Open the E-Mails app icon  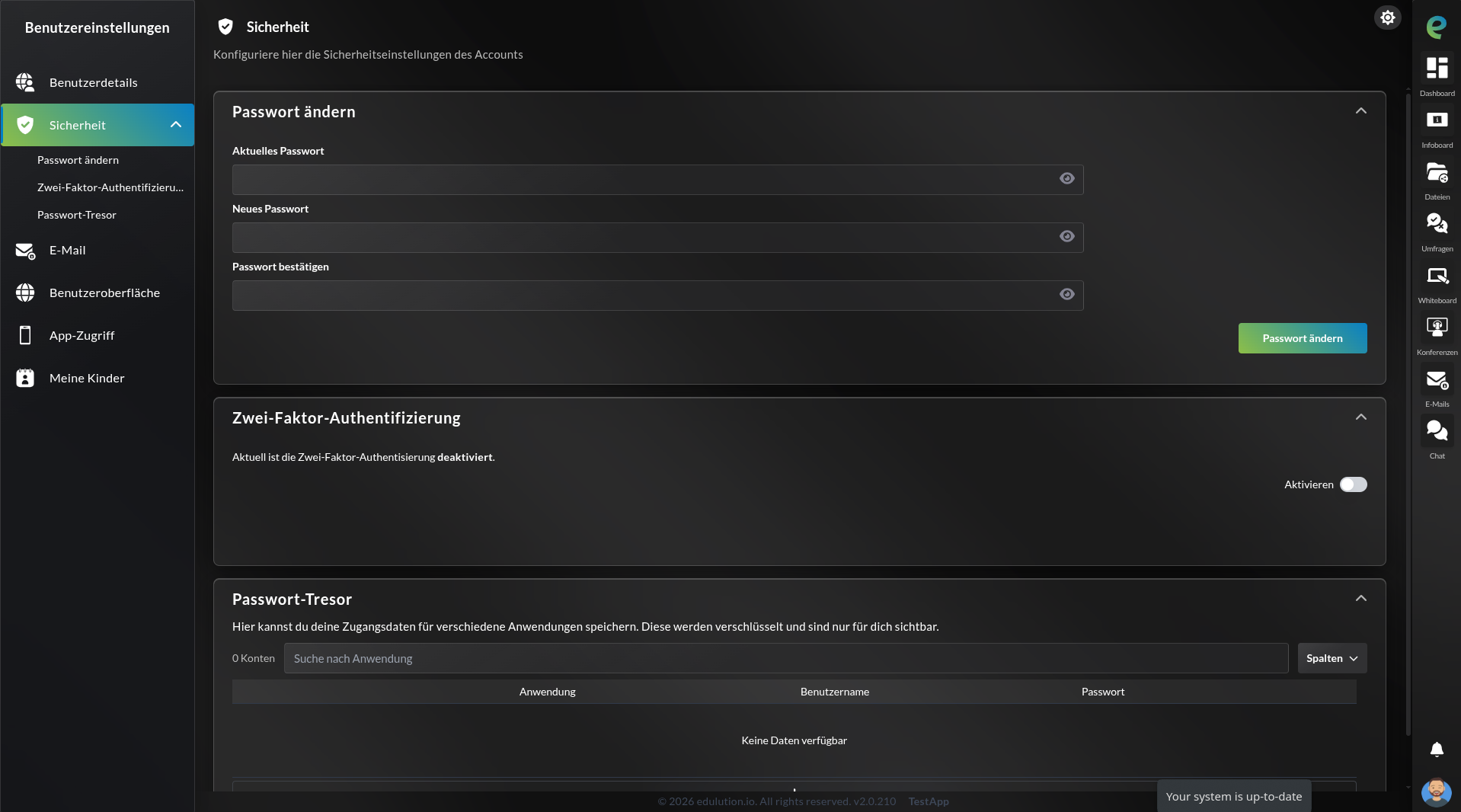1437,379
